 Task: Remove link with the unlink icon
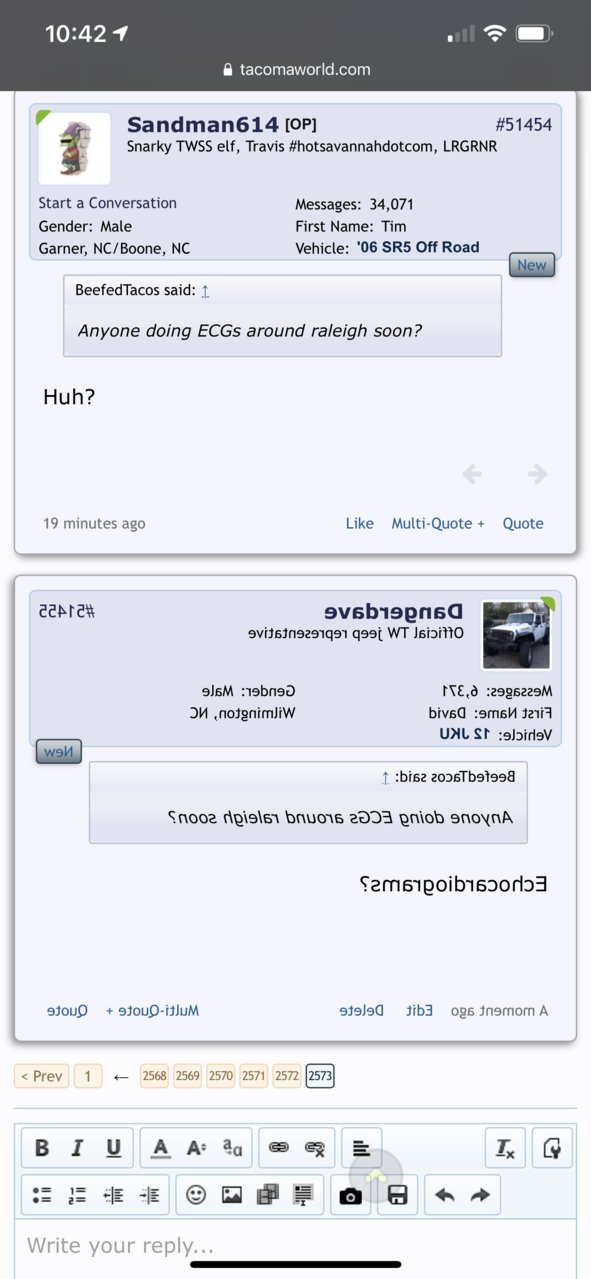314,1148
